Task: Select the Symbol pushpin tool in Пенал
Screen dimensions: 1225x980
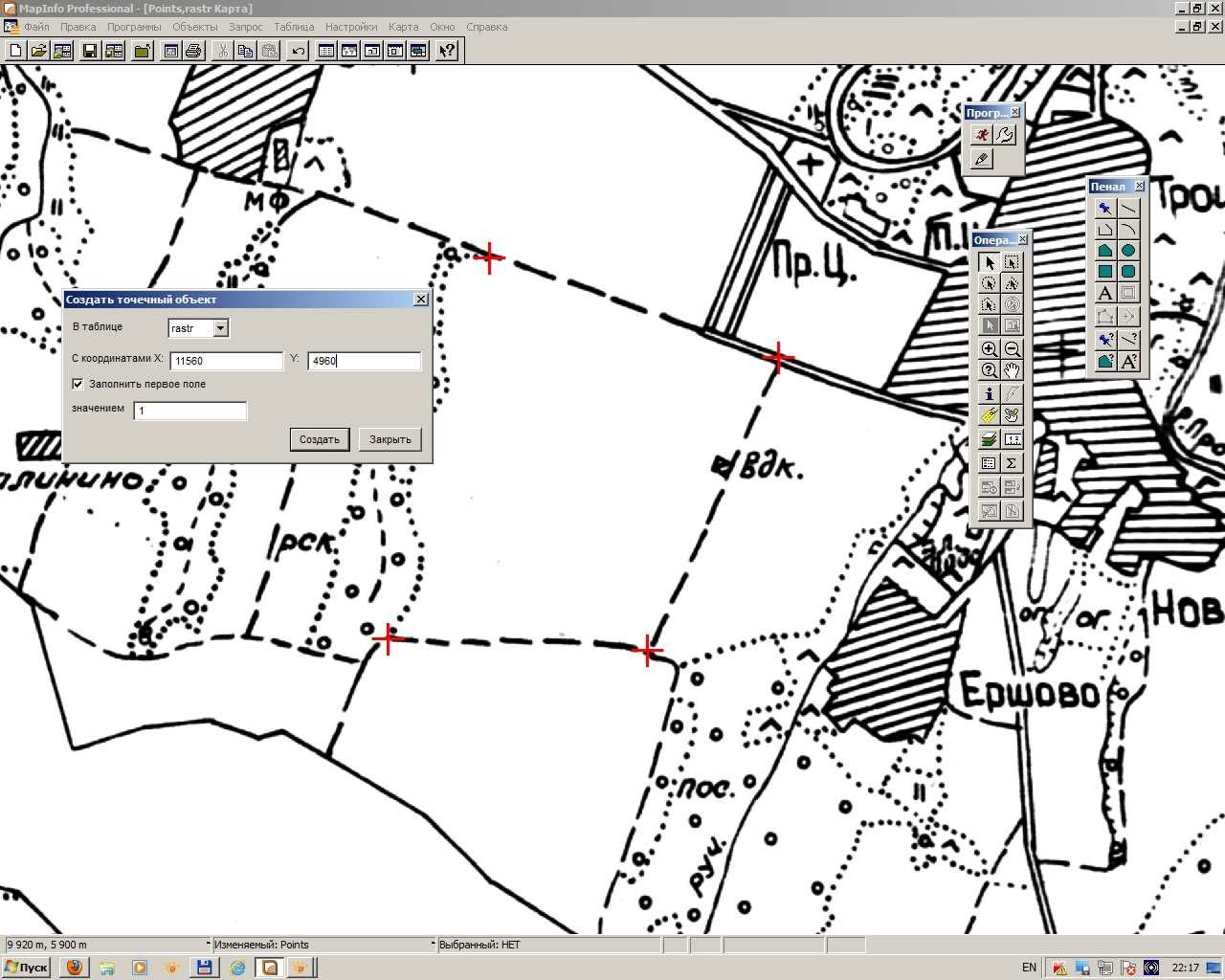Action: click(x=1105, y=209)
